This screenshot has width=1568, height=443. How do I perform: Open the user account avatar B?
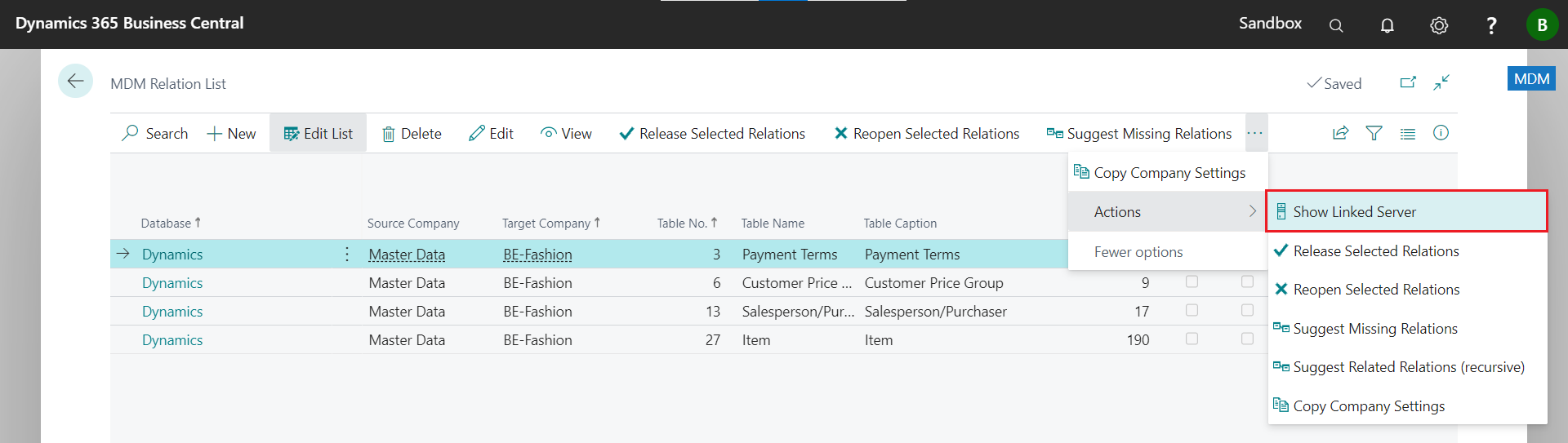click(1542, 24)
